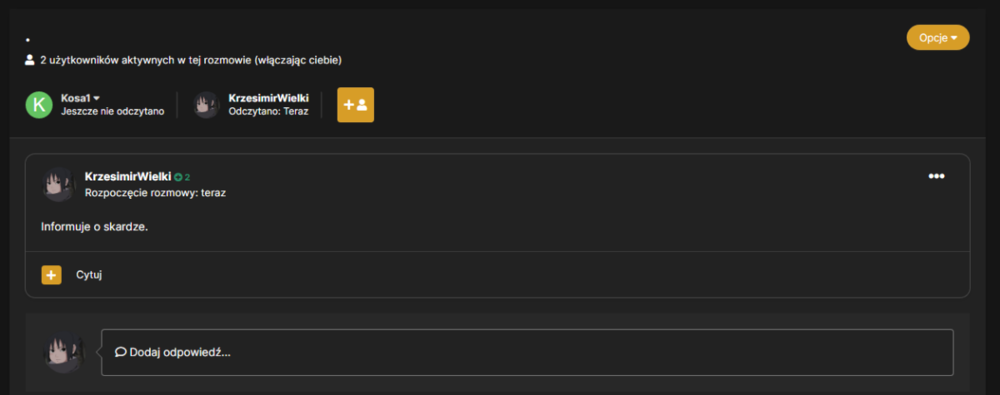The width and height of the screenshot is (1000, 395).
Task: Click the yellow plus multi-quote button
Action: [x=52, y=275]
